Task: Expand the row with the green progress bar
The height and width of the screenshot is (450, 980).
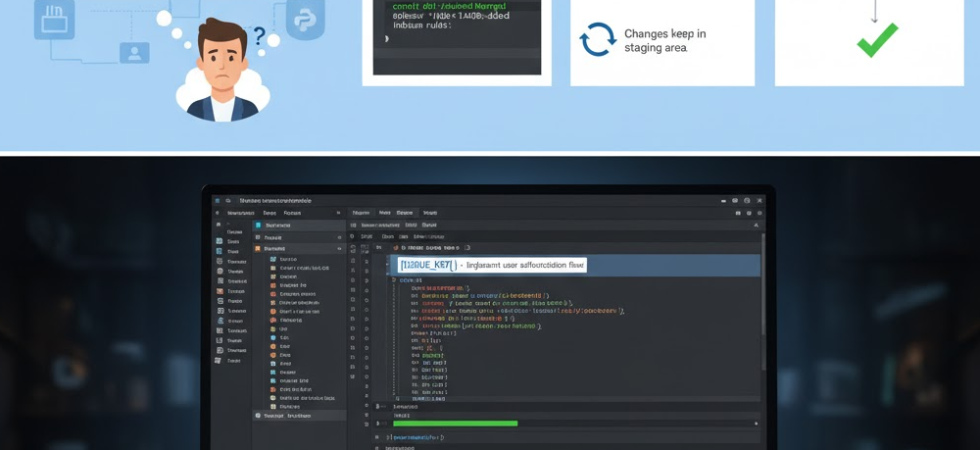Action: (378, 423)
